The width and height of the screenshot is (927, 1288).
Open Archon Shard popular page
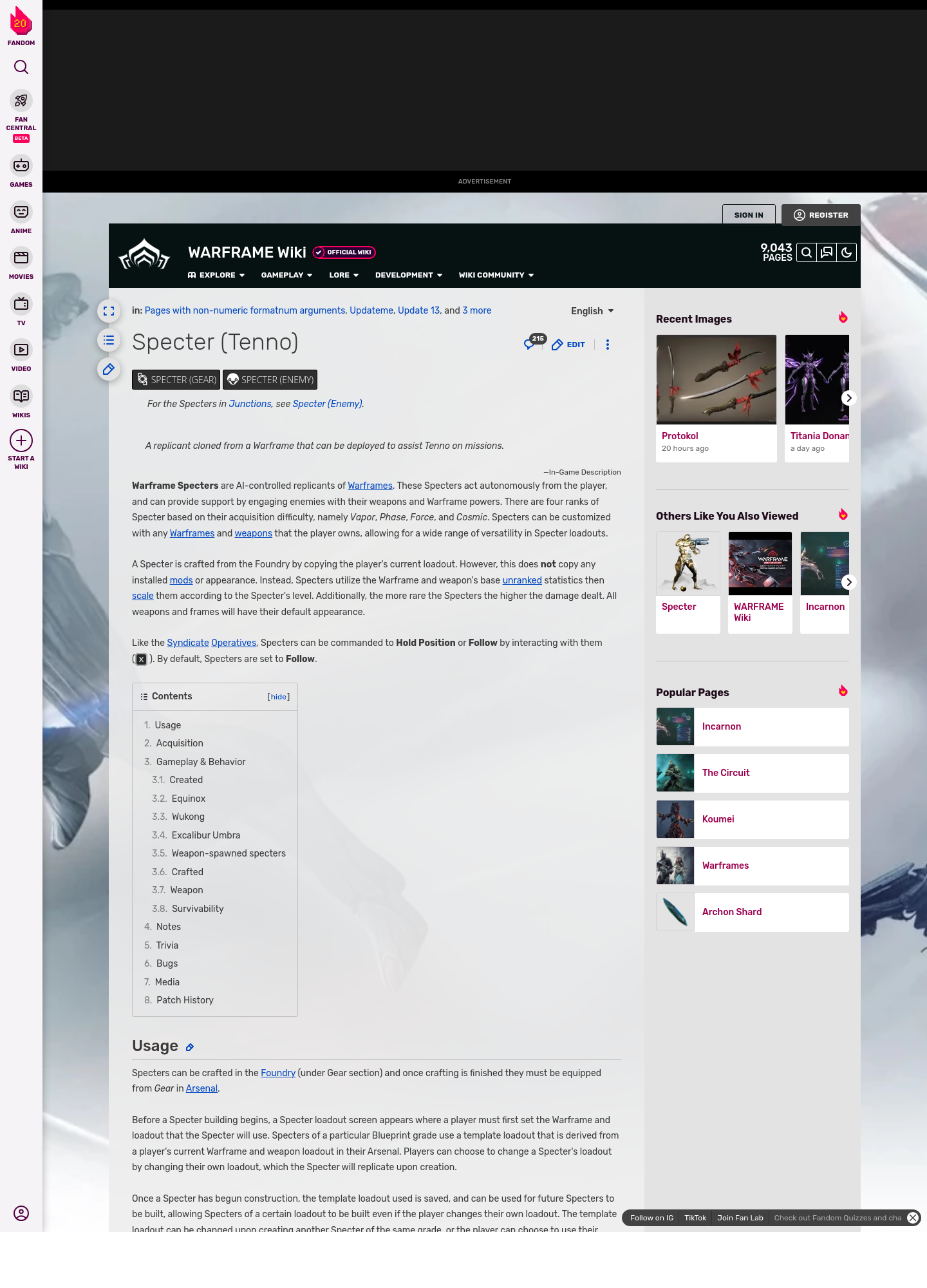(x=753, y=913)
